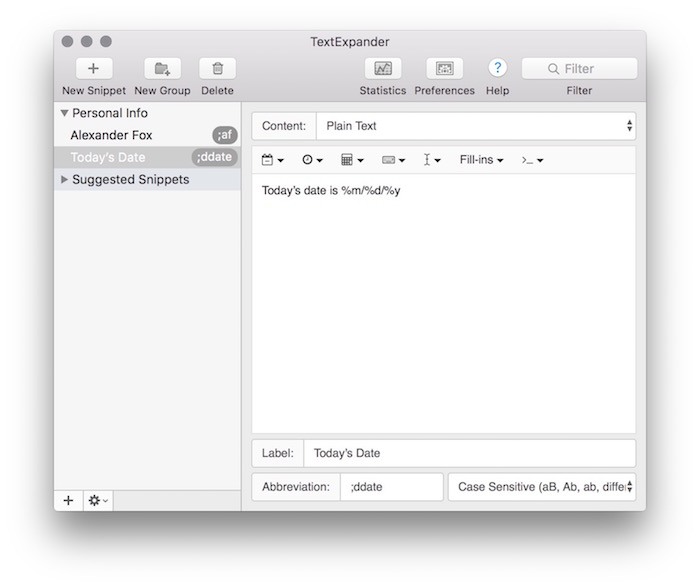Open the Content type Plain Text dropdown

pos(476,126)
